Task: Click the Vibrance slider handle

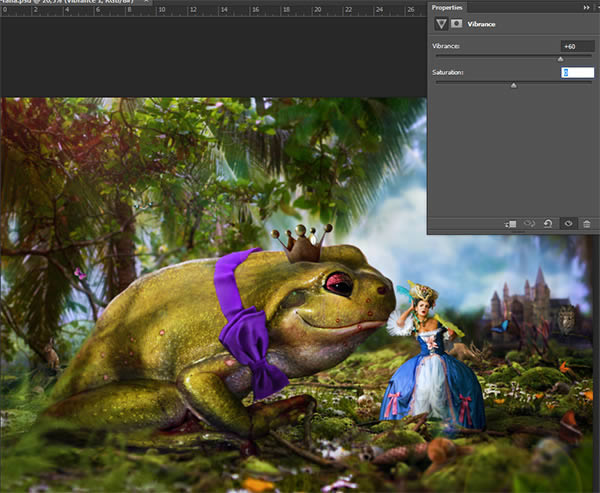Action: 560,59
